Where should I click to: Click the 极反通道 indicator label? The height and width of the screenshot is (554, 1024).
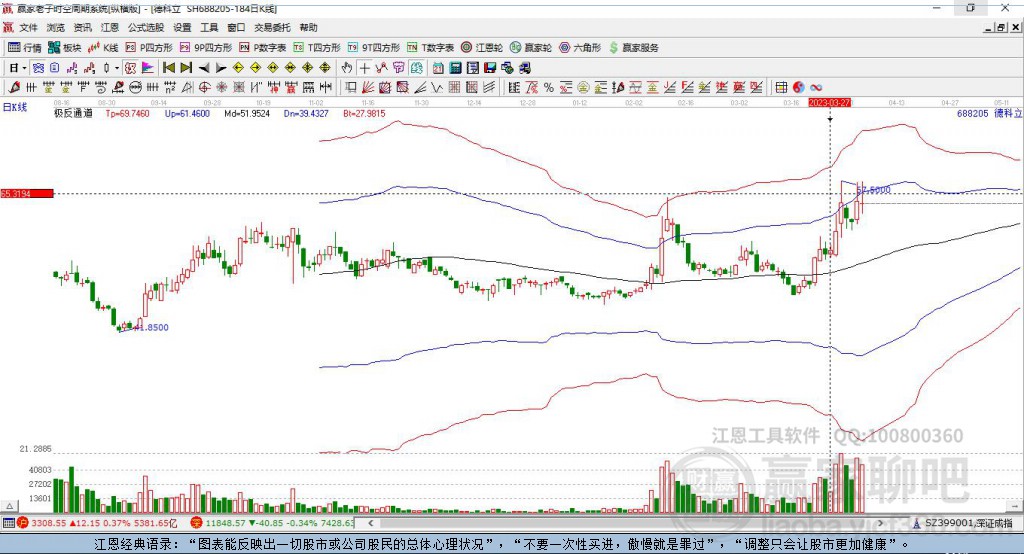pos(73,114)
